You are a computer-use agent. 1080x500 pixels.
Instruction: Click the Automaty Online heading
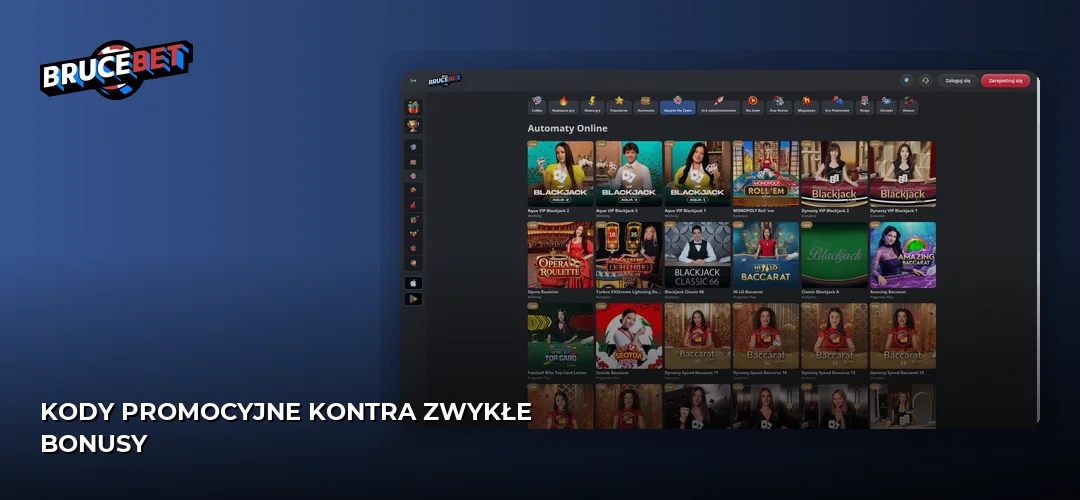(568, 128)
